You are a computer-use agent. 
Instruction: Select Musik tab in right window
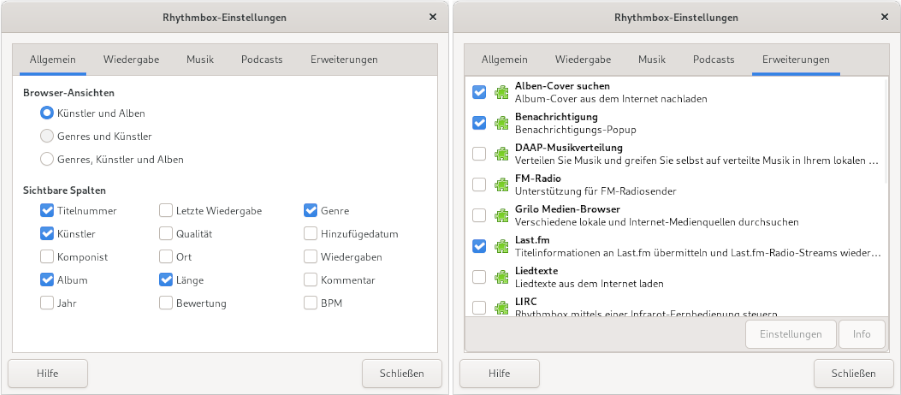pyautogui.click(x=652, y=60)
